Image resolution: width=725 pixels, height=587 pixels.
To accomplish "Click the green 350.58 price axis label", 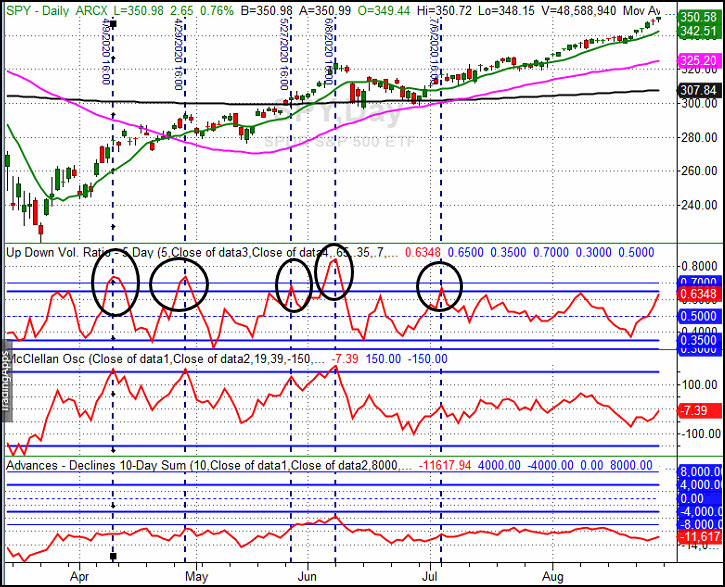I will [x=698, y=18].
